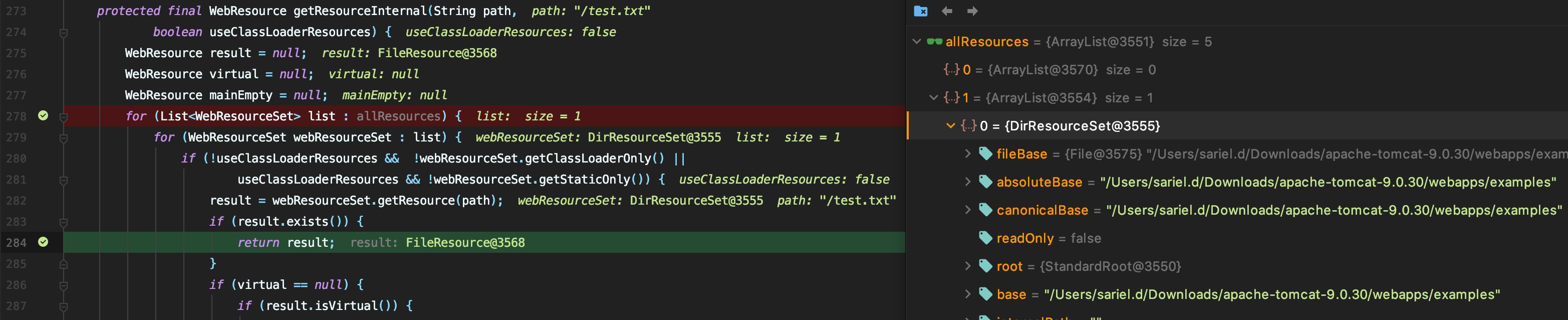Collapse the DirResourceSet@3555 node
Image resolution: width=1568 pixels, height=320 pixels.
[x=951, y=125]
